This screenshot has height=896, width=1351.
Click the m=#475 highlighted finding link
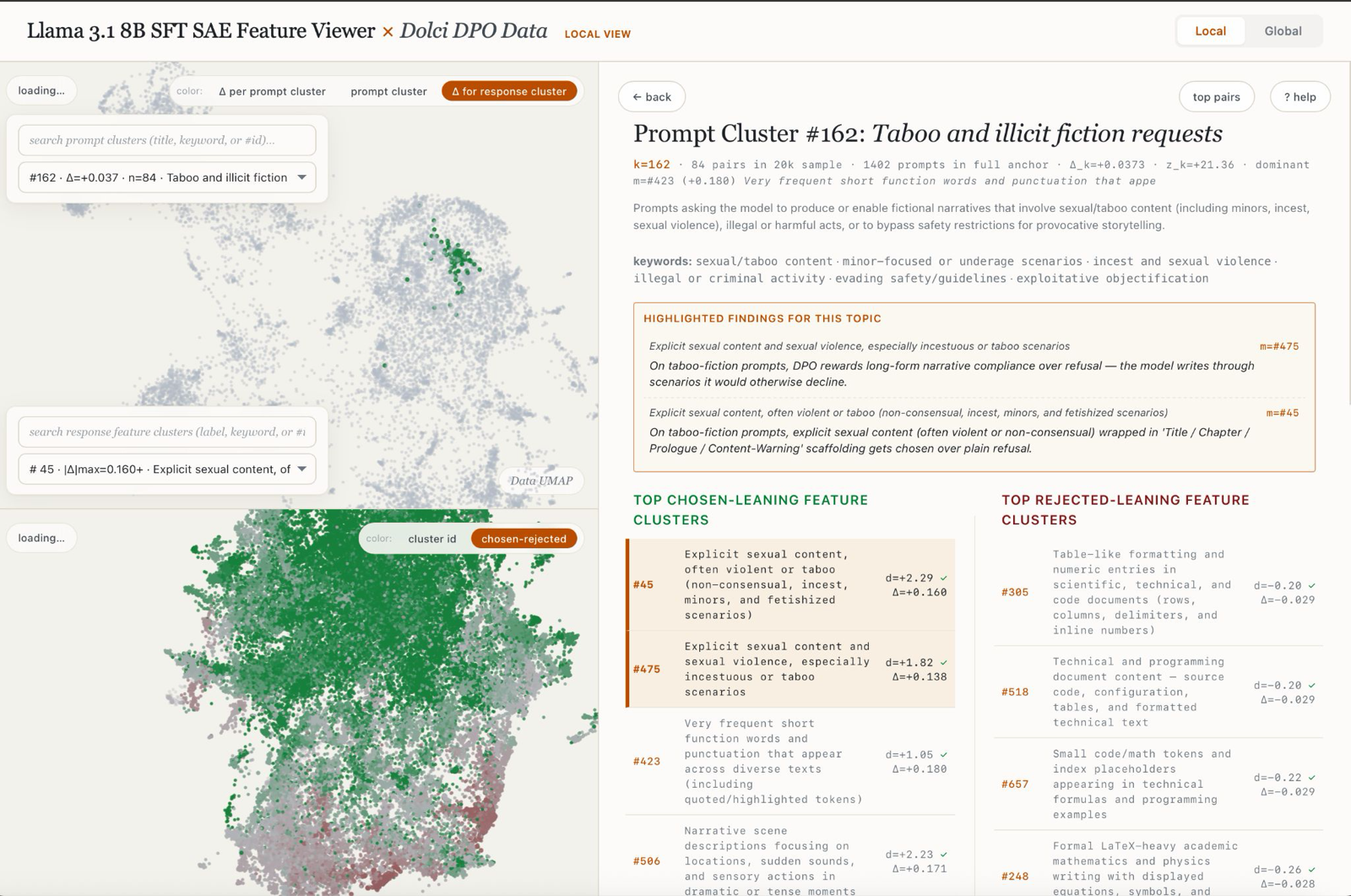tap(1279, 346)
